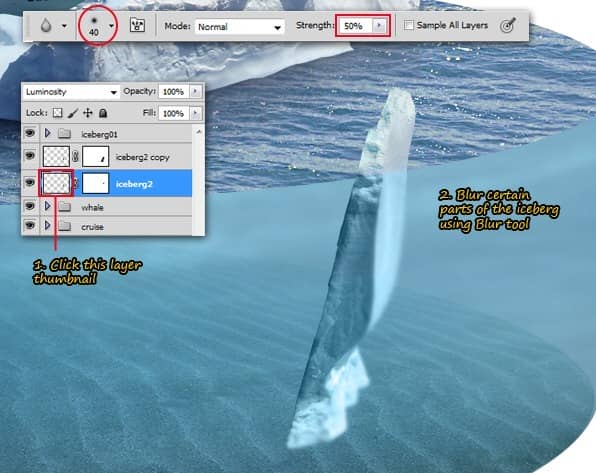Open the tool preset picker arrow

(x=64, y=26)
